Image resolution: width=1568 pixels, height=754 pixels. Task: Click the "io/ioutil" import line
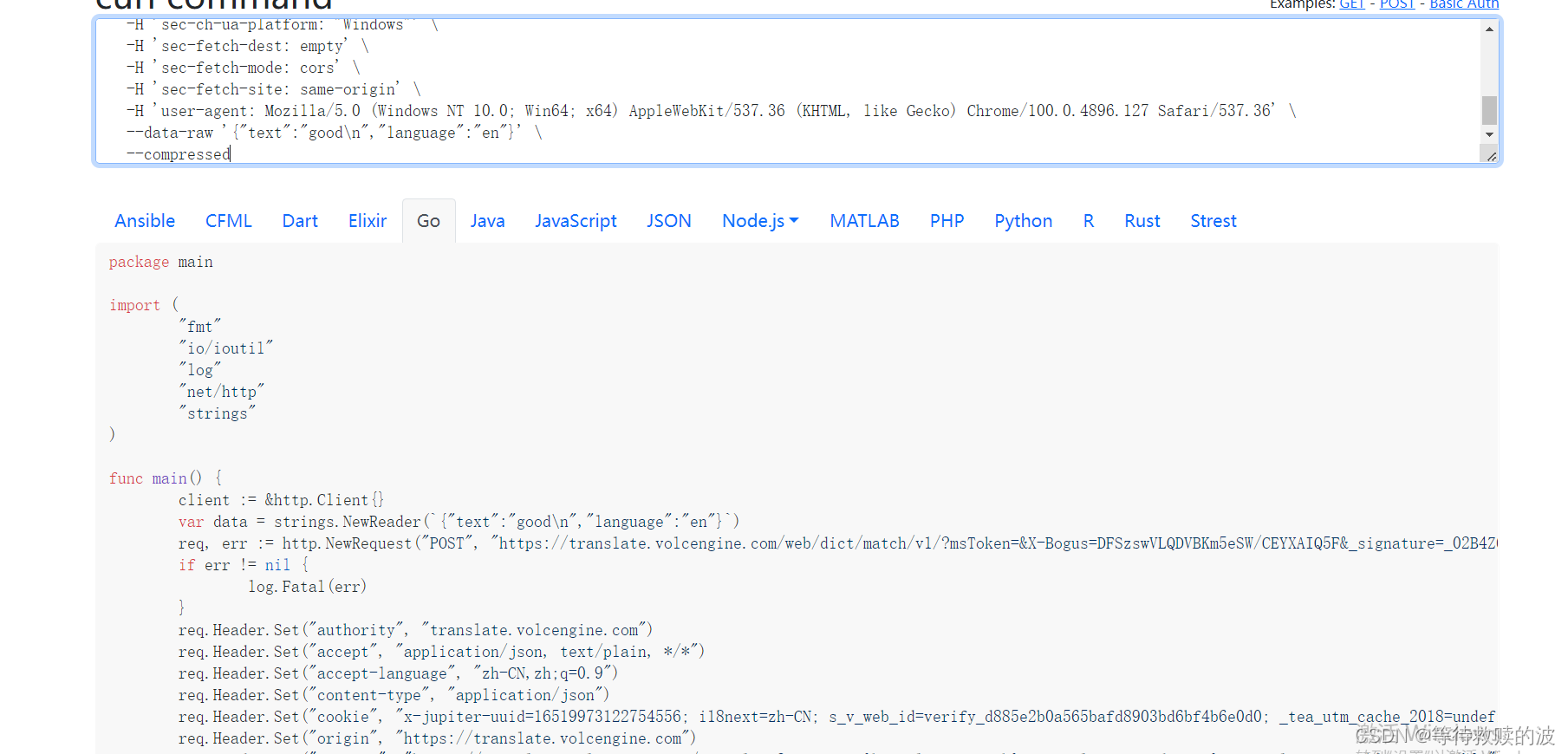pos(226,348)
